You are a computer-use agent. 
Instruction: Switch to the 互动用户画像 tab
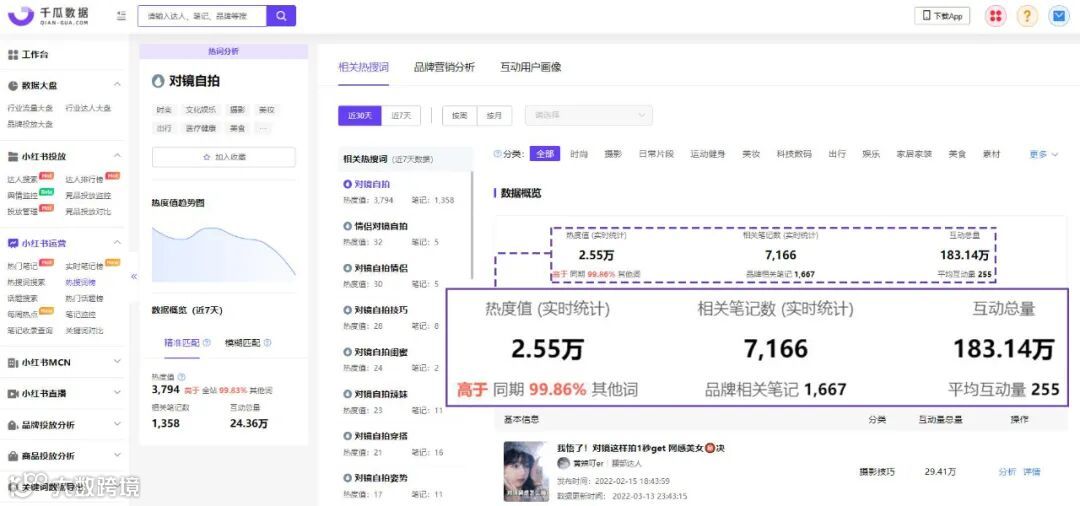(530, 67)
